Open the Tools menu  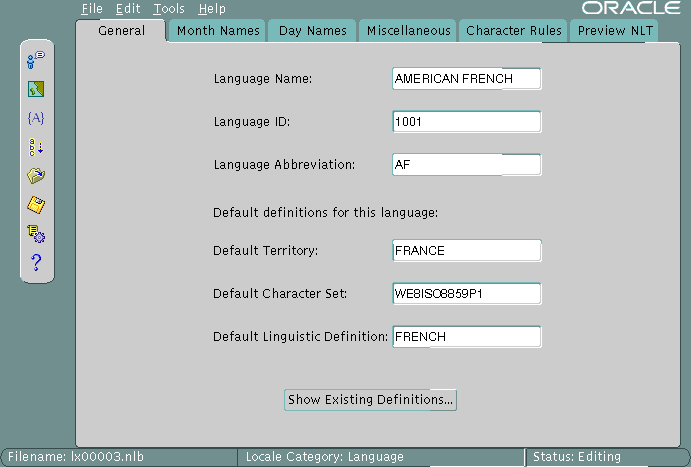point(169,9)
